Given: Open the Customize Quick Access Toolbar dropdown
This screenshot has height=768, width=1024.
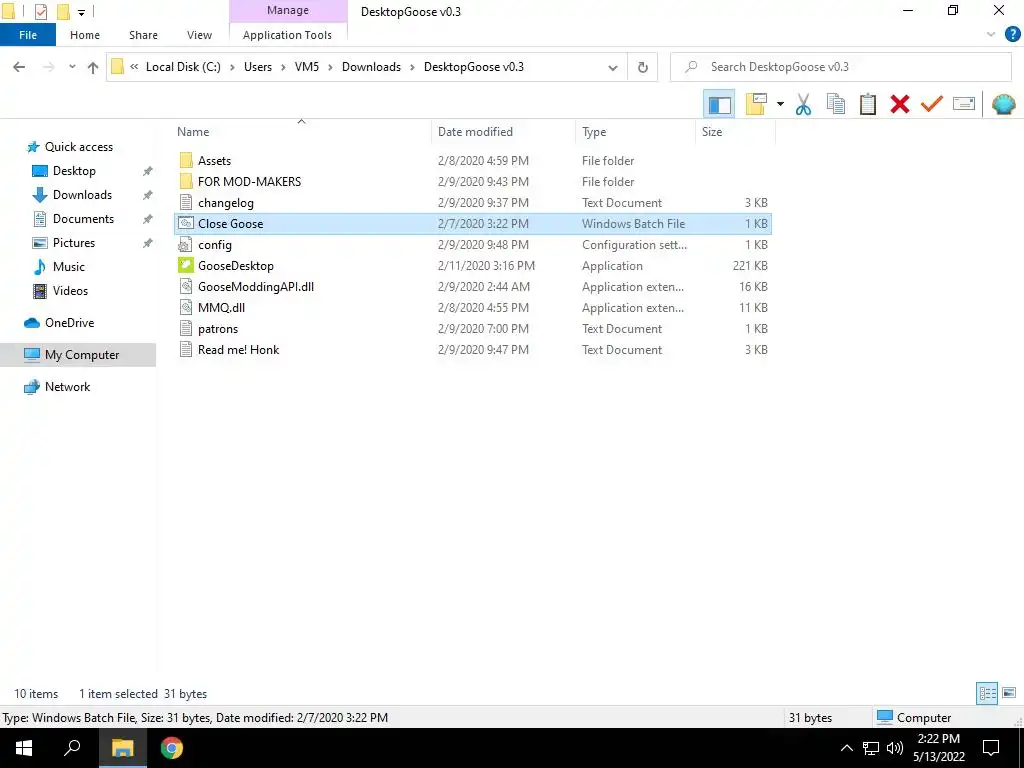Looking at the screenshot, I should tap(82, 12).
